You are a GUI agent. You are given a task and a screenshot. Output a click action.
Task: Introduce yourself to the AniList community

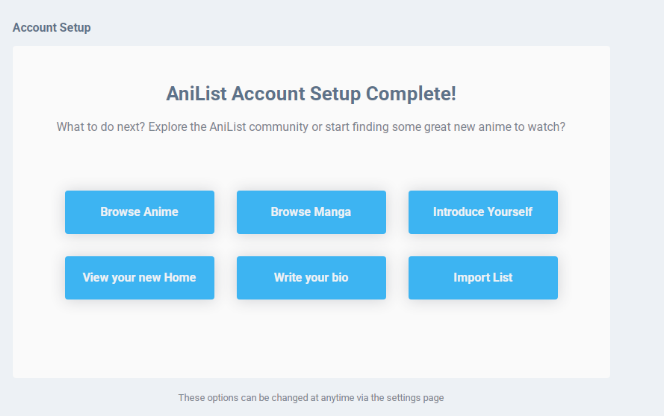click(483, 212)
